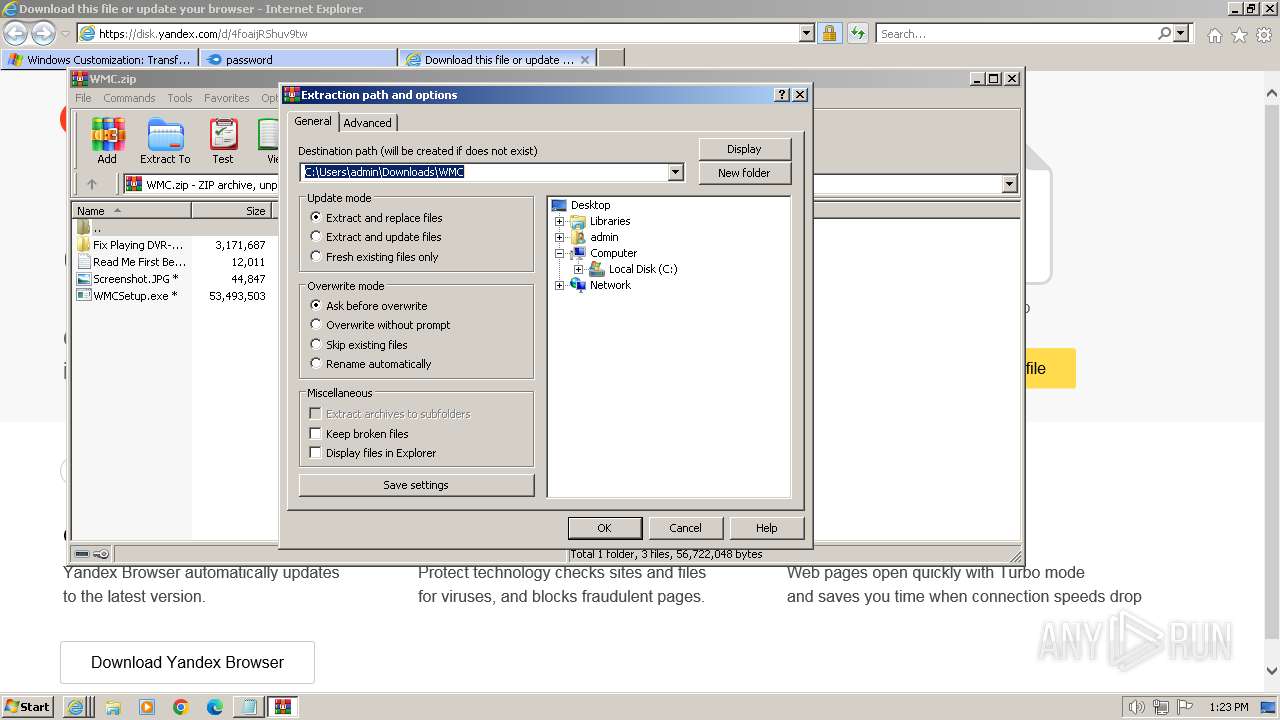Expand the Network tree node

pos(560,285)
